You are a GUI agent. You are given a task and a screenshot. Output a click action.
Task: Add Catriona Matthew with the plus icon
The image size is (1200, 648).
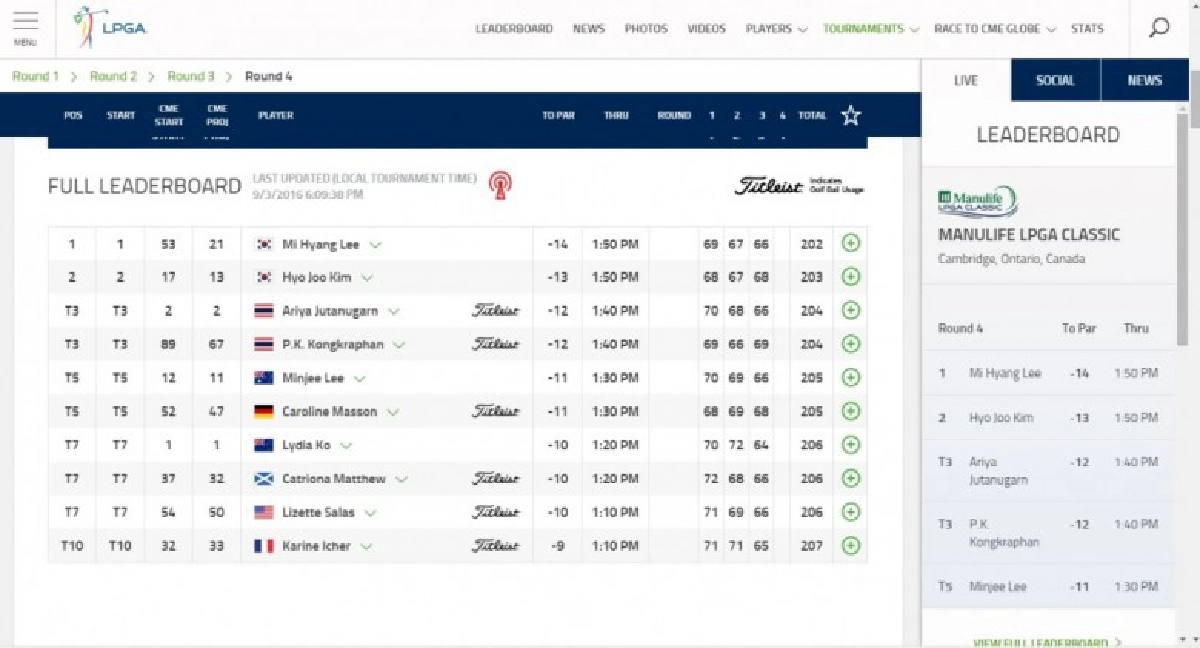[851, 478]
